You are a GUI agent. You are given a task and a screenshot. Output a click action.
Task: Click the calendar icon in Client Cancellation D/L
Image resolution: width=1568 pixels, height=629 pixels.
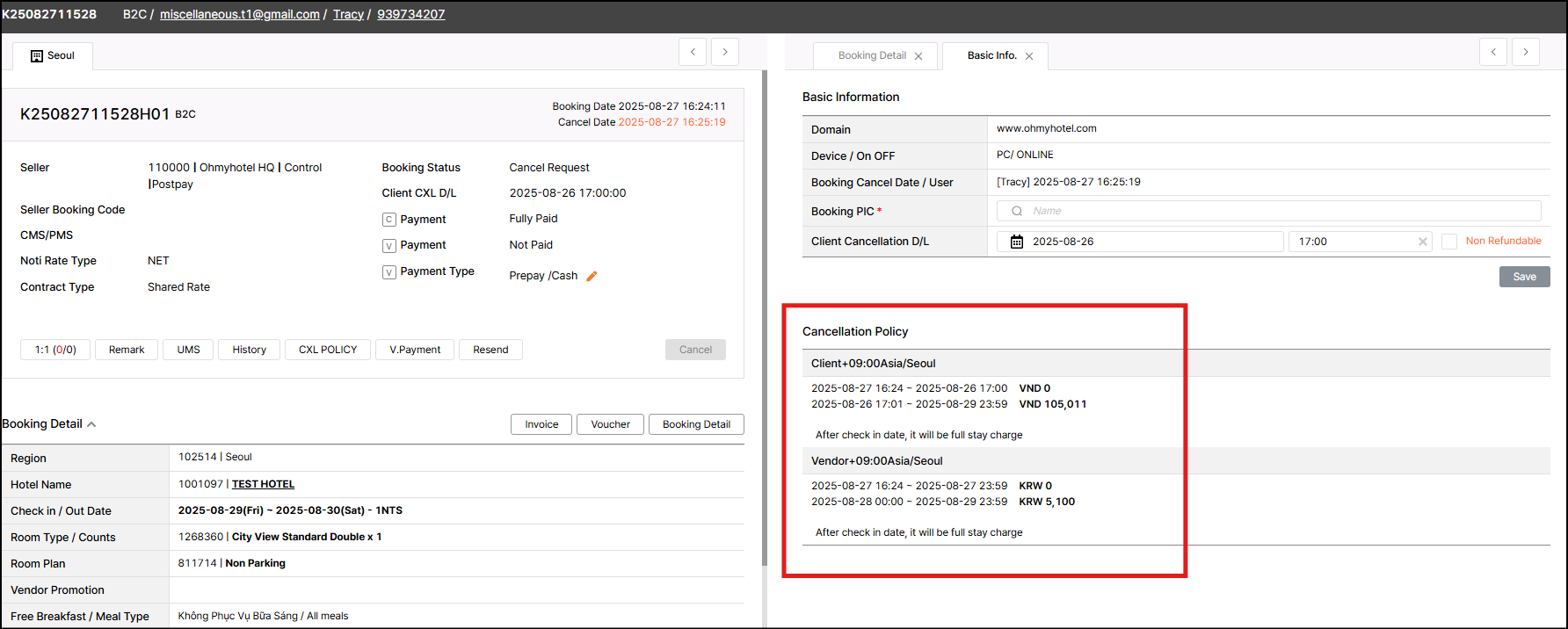pos(1016,242)
